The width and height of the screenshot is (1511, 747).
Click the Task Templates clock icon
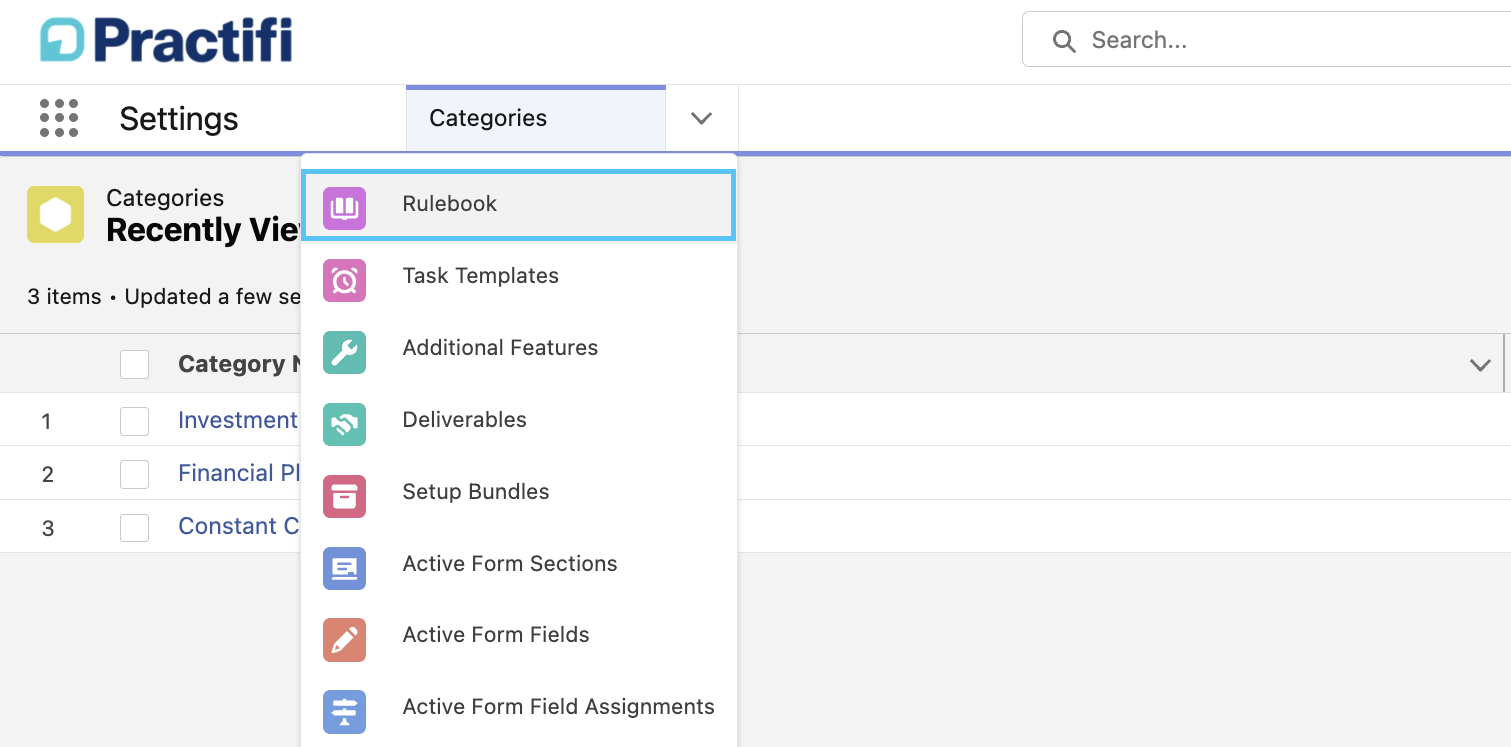pos(345,281)
